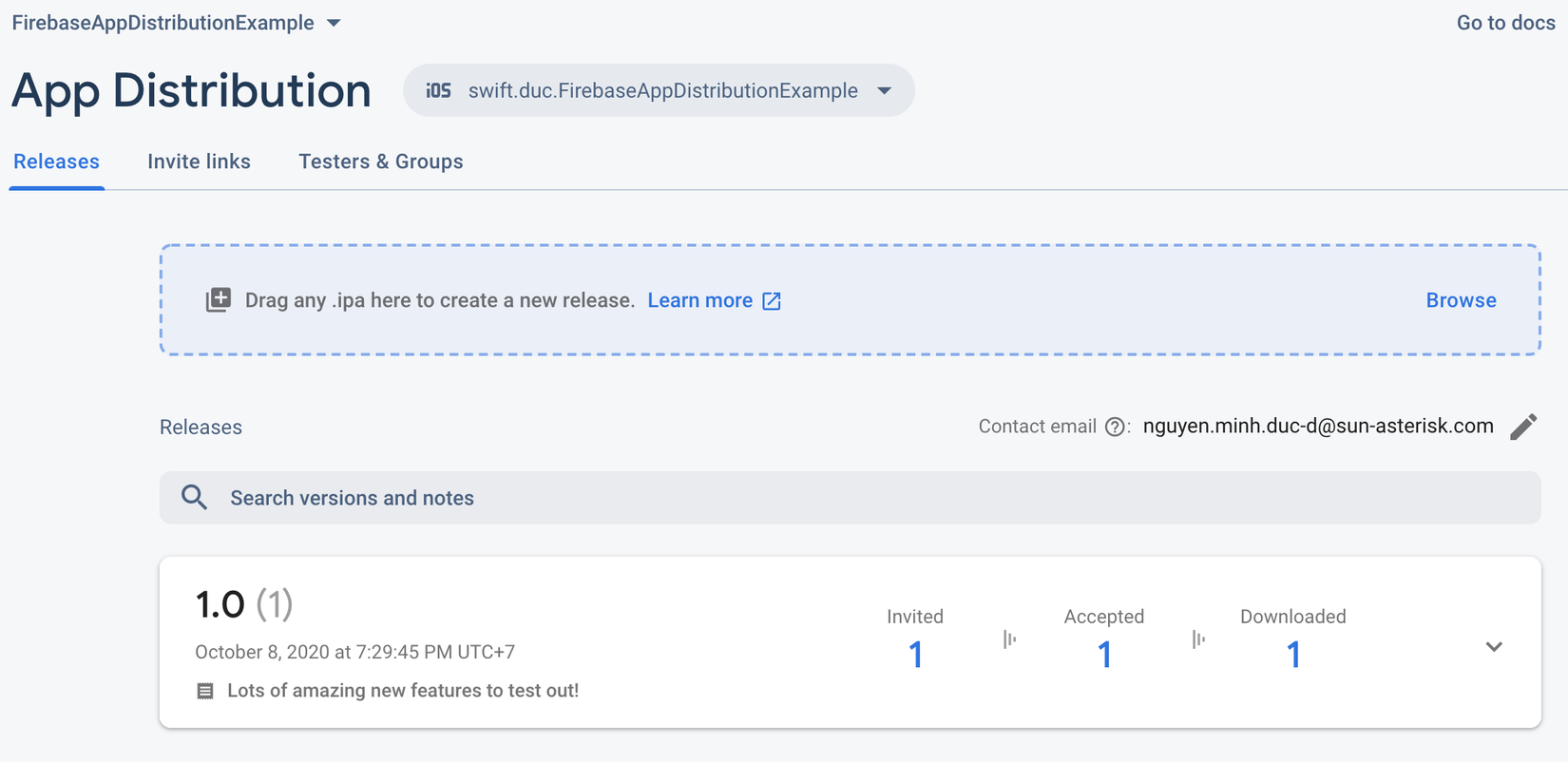The width and height of the screenshot is (1568, 762).
Task: Open the Invite links tab
Action: coord(199,162)
